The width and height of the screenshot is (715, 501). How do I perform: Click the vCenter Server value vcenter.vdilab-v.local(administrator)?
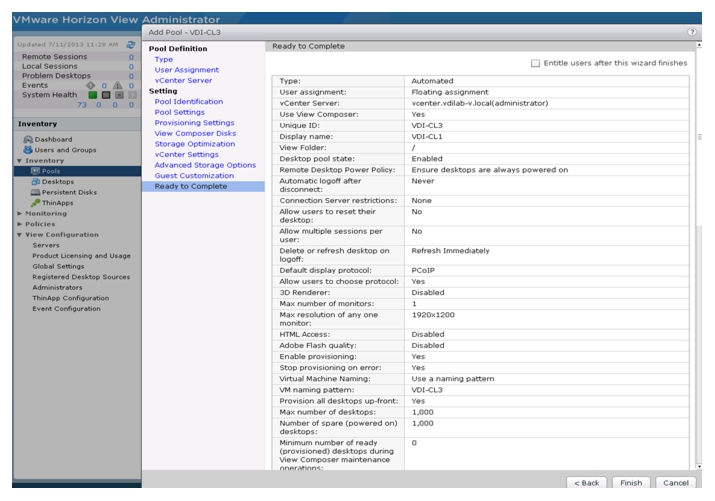[x=480, y=103]
